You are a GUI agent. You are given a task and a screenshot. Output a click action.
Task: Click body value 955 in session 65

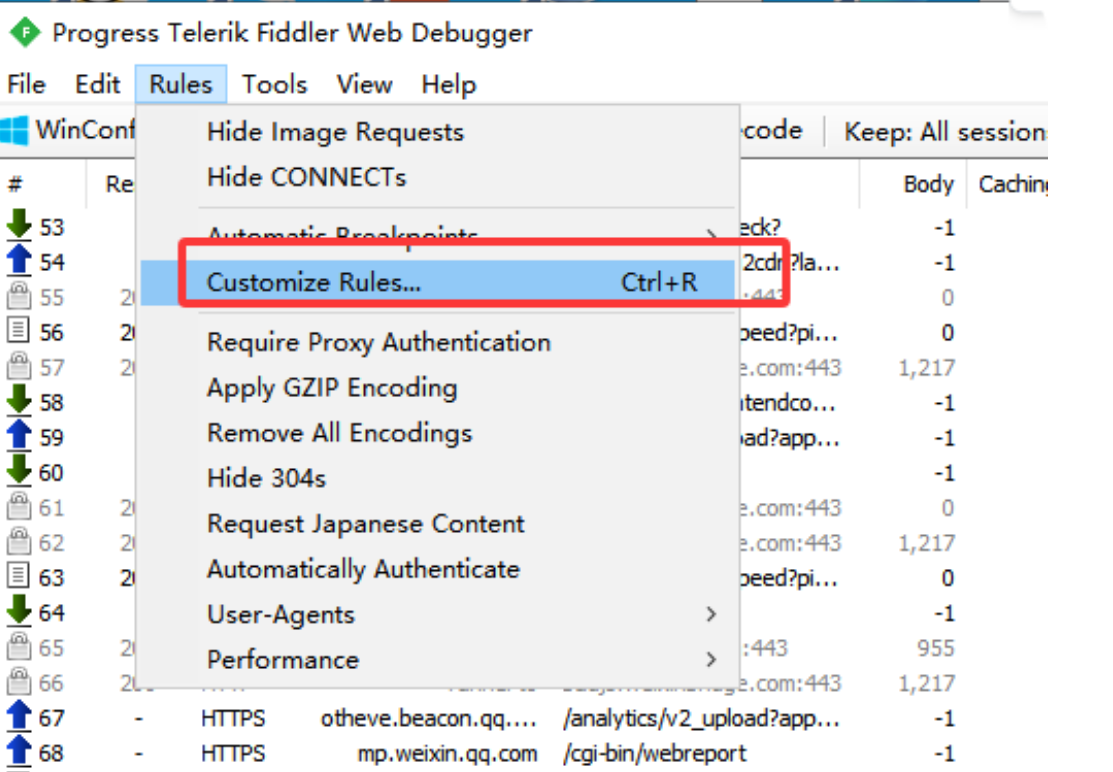[x=935, y=649]
